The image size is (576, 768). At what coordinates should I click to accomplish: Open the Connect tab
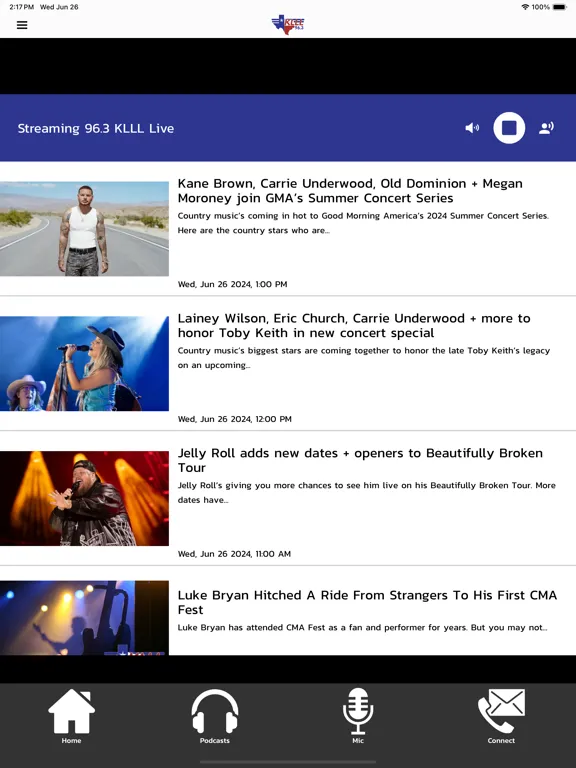(501, 716)
